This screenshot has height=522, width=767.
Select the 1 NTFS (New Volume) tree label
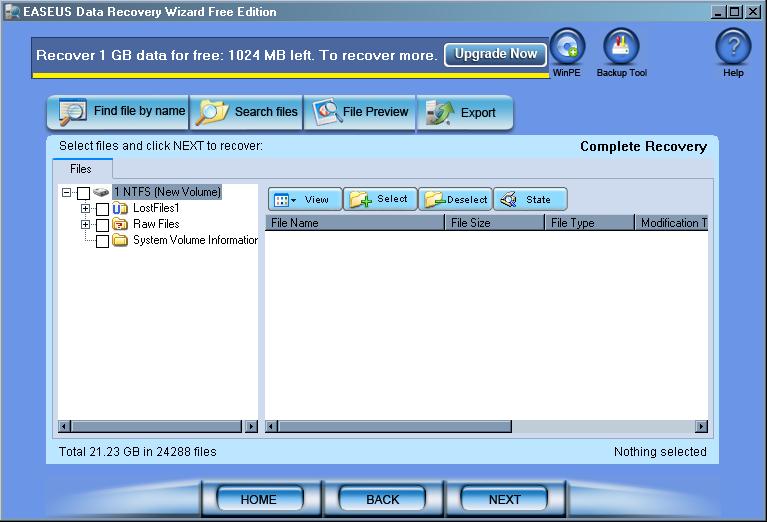tap(167, 192)
